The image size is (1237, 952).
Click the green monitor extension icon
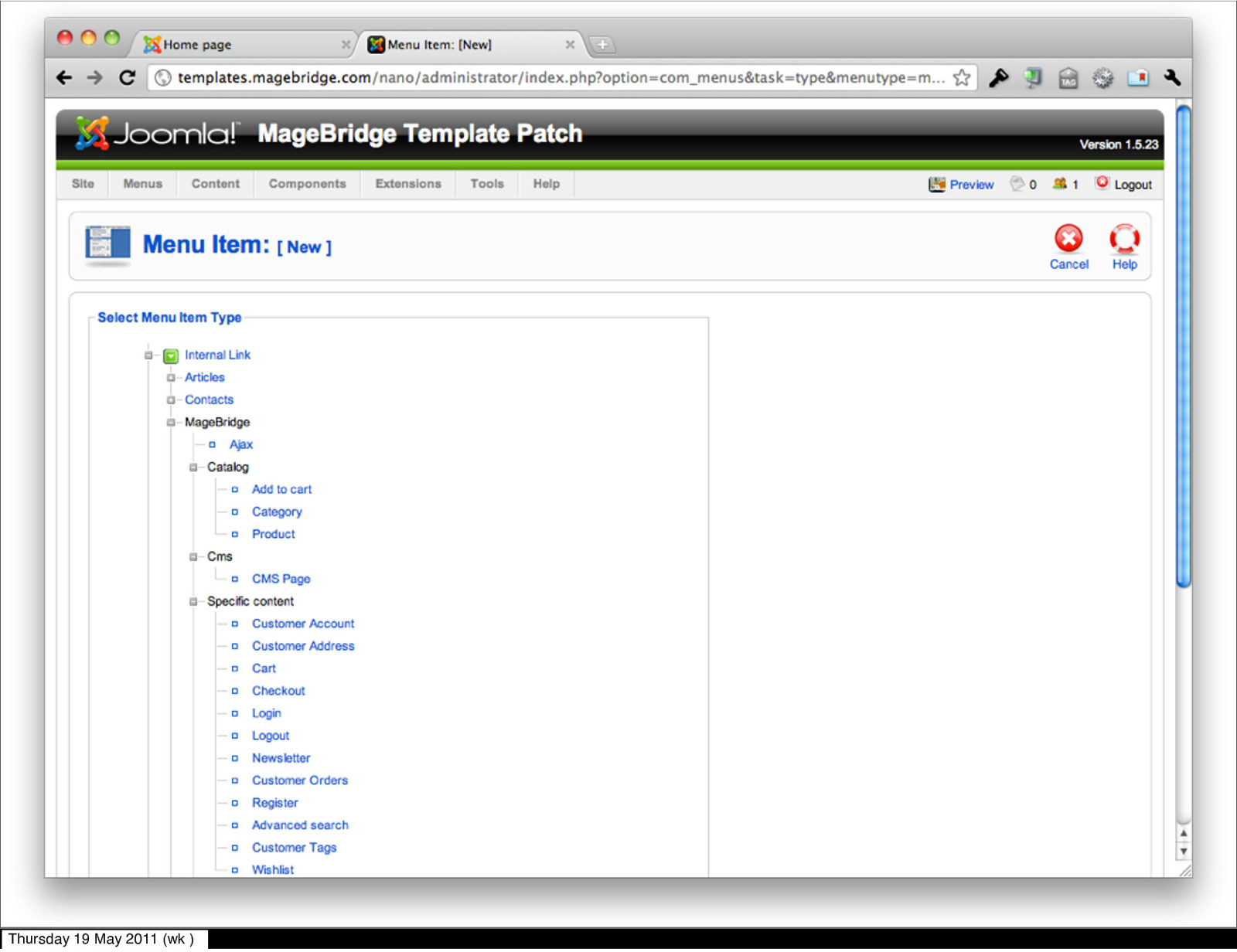(1033, 77)
